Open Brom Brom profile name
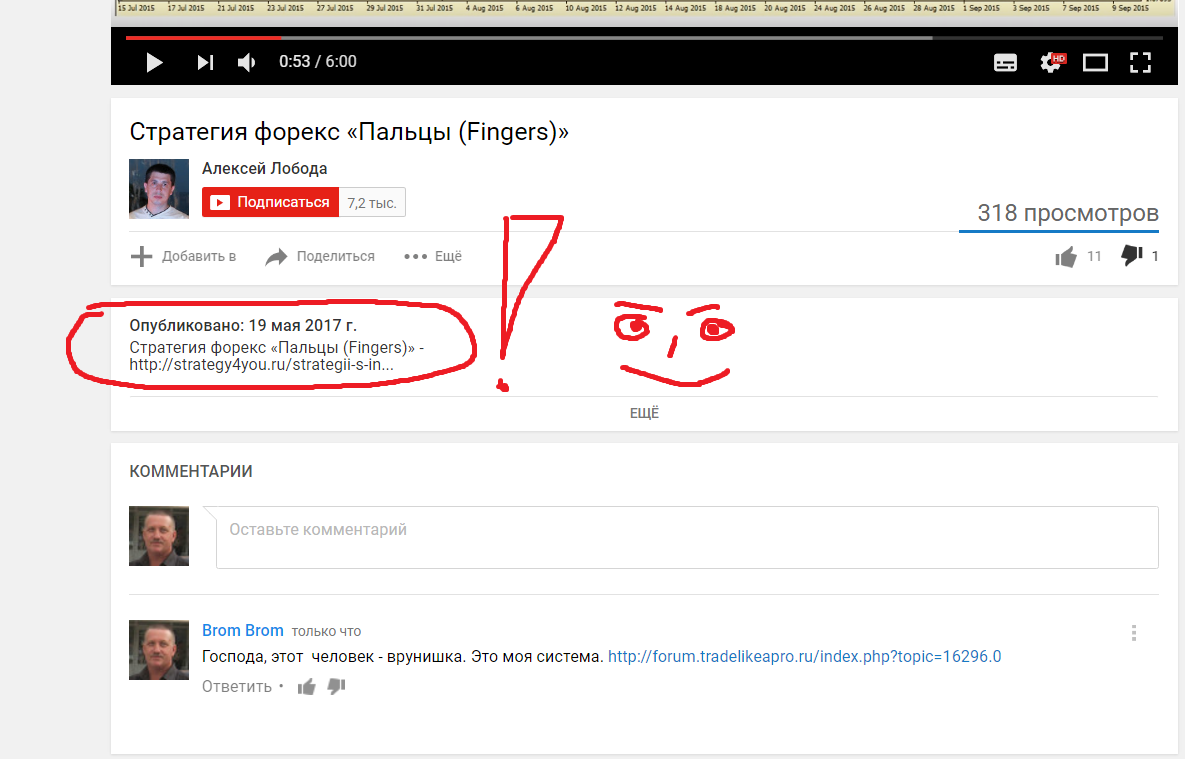1185x759 pixels. tap(243, 630)
